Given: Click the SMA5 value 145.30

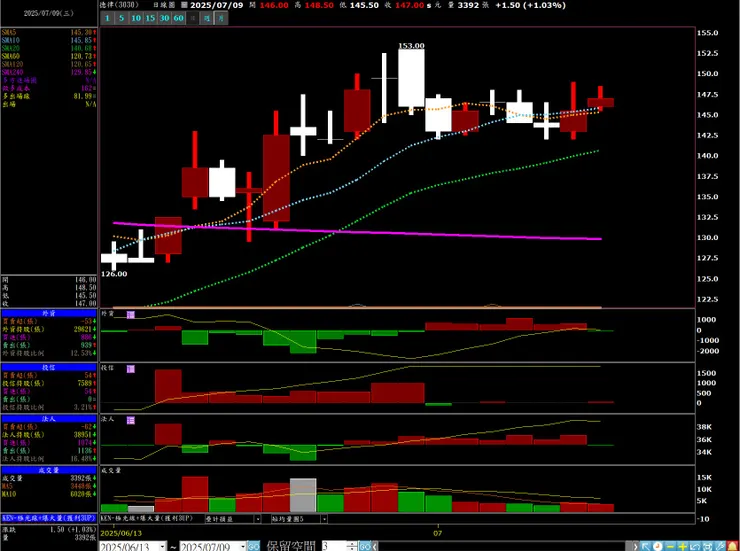Looking at the screenshot, I should 81,32.
